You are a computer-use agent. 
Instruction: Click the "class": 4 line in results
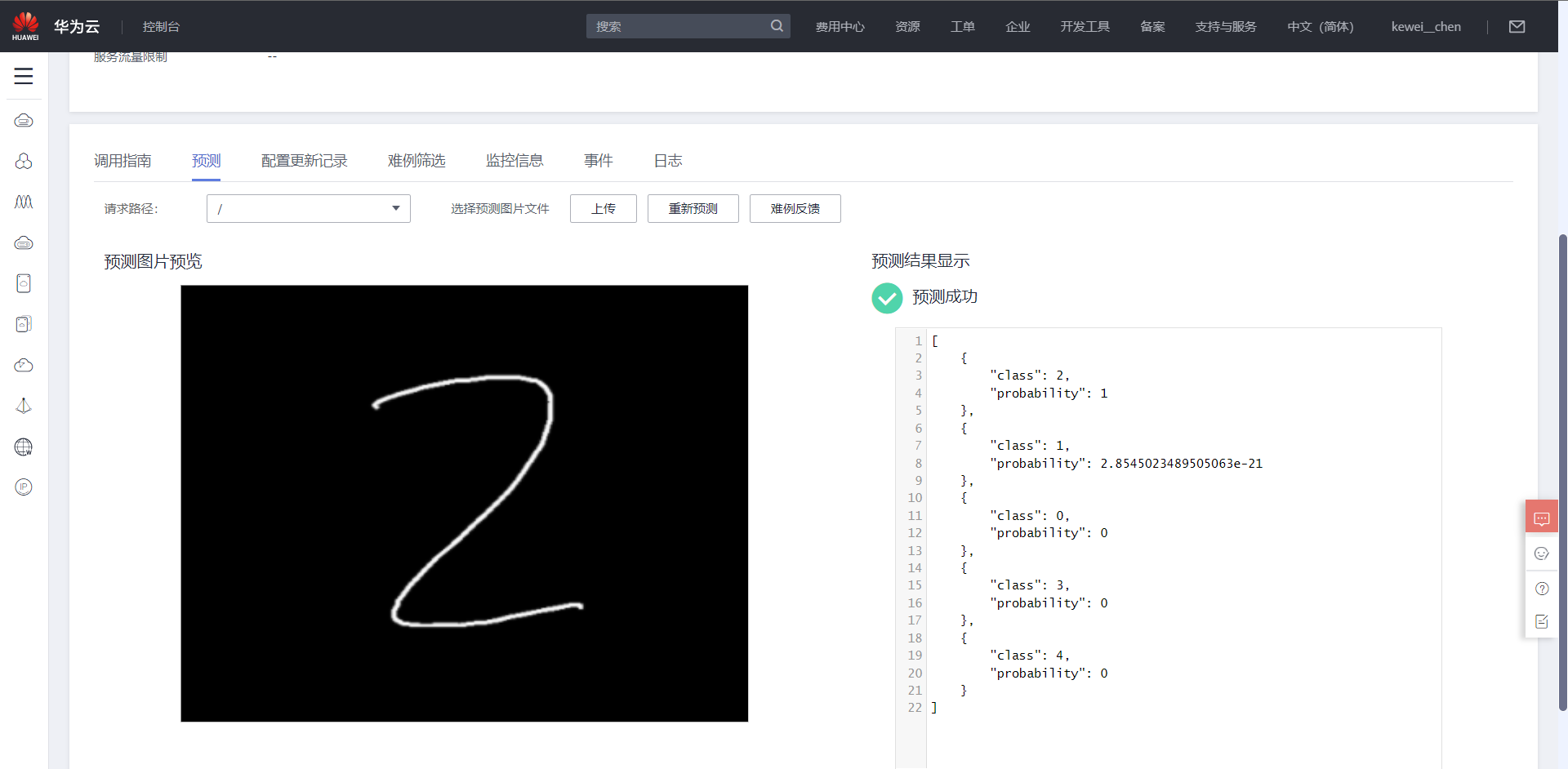coord(1030,656)
